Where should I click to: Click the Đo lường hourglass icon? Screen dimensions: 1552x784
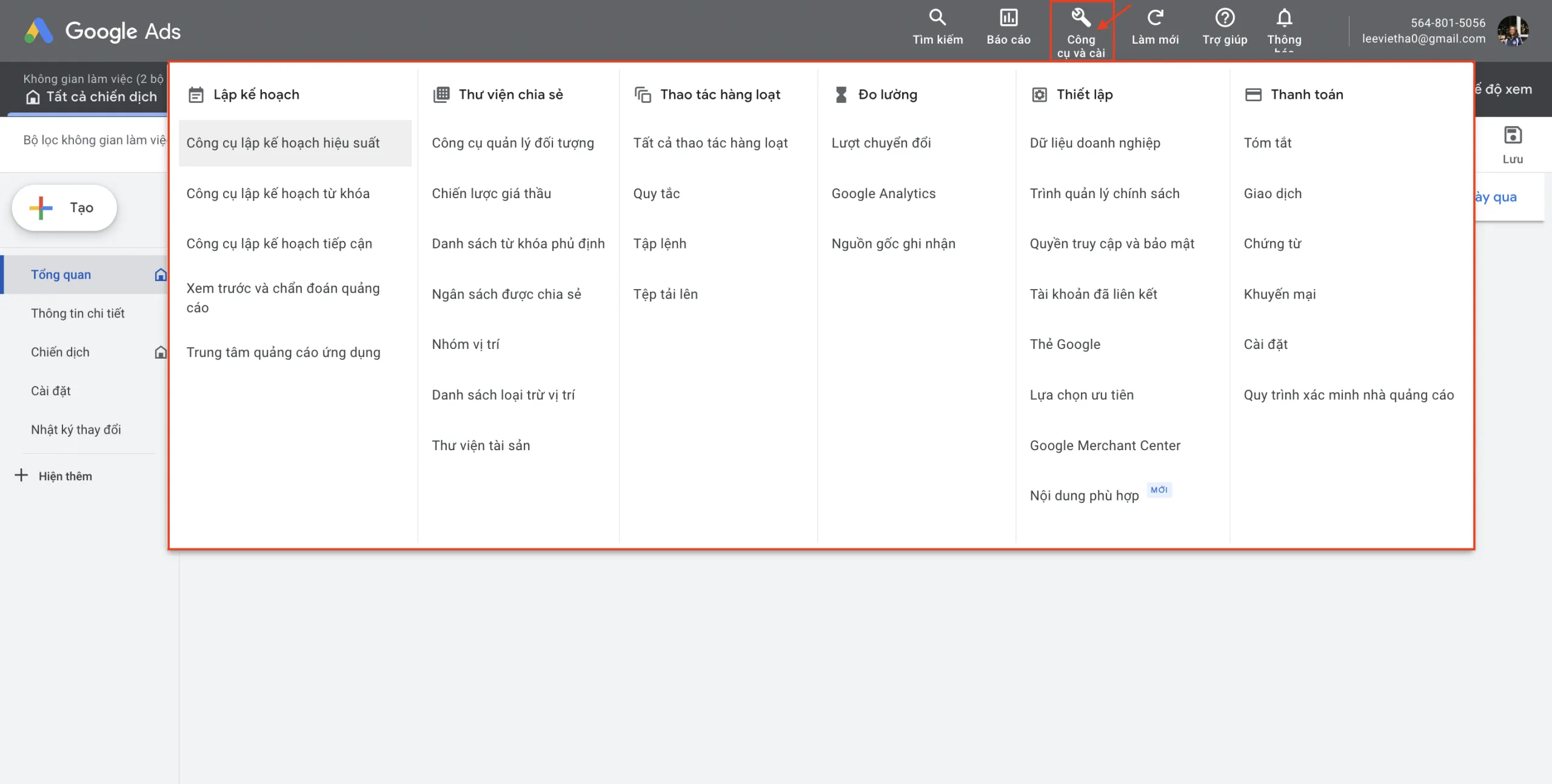[x=841, y=95]
